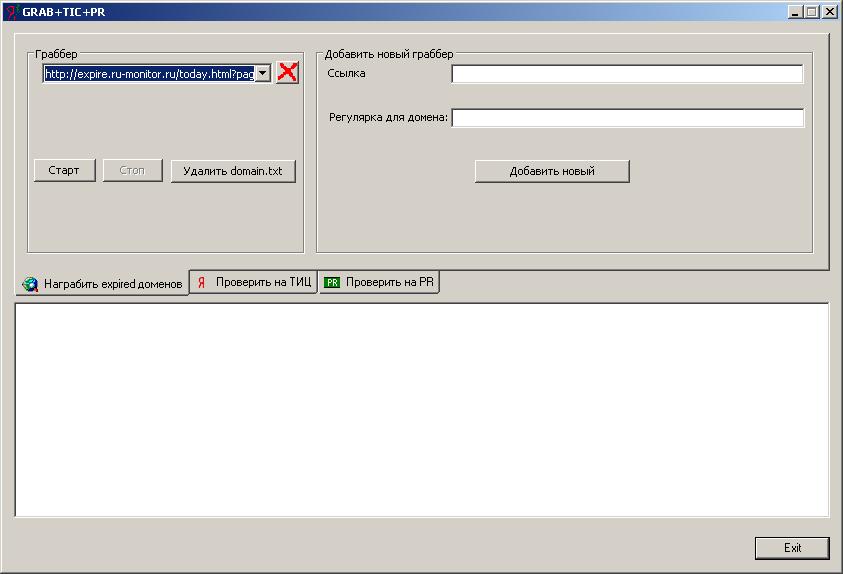The width and height of the screenshot is (843, 574).
Task: Click inside the empty results text area
Action: pyautogui.click(x=422, y=410)
